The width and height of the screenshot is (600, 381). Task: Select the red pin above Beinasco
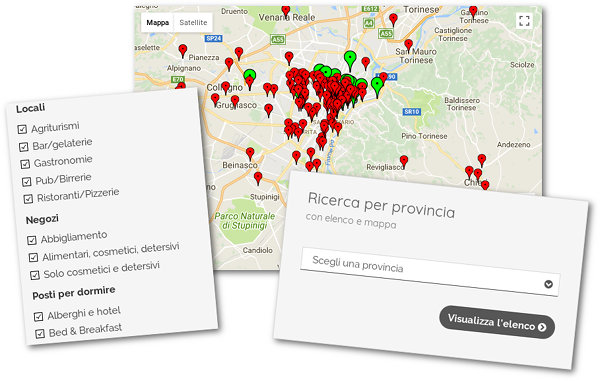pos(250,154)
